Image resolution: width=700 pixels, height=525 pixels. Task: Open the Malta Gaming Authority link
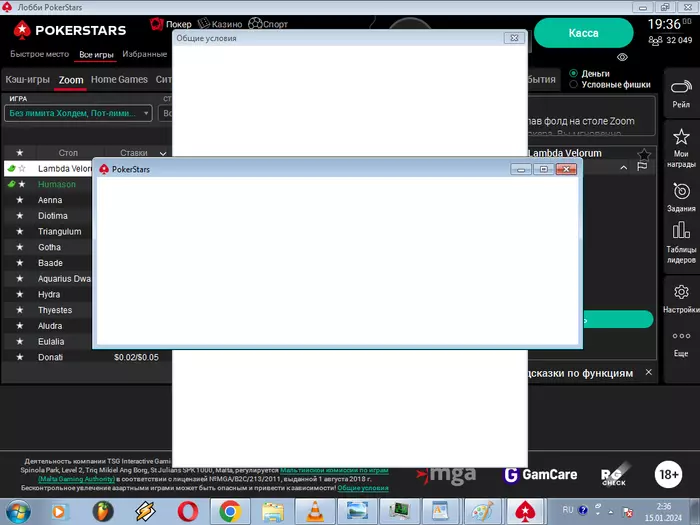point(76,479)
